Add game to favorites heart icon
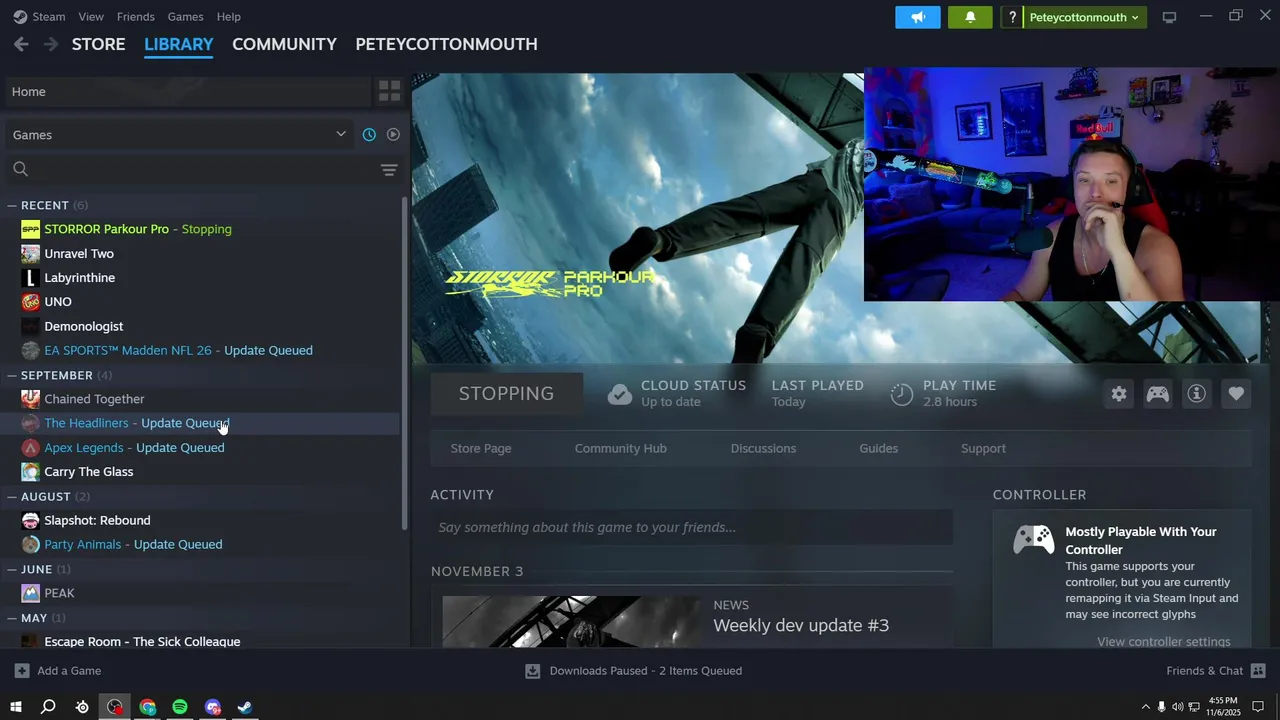This screenshot has width=1280, height=720. 1236,394
